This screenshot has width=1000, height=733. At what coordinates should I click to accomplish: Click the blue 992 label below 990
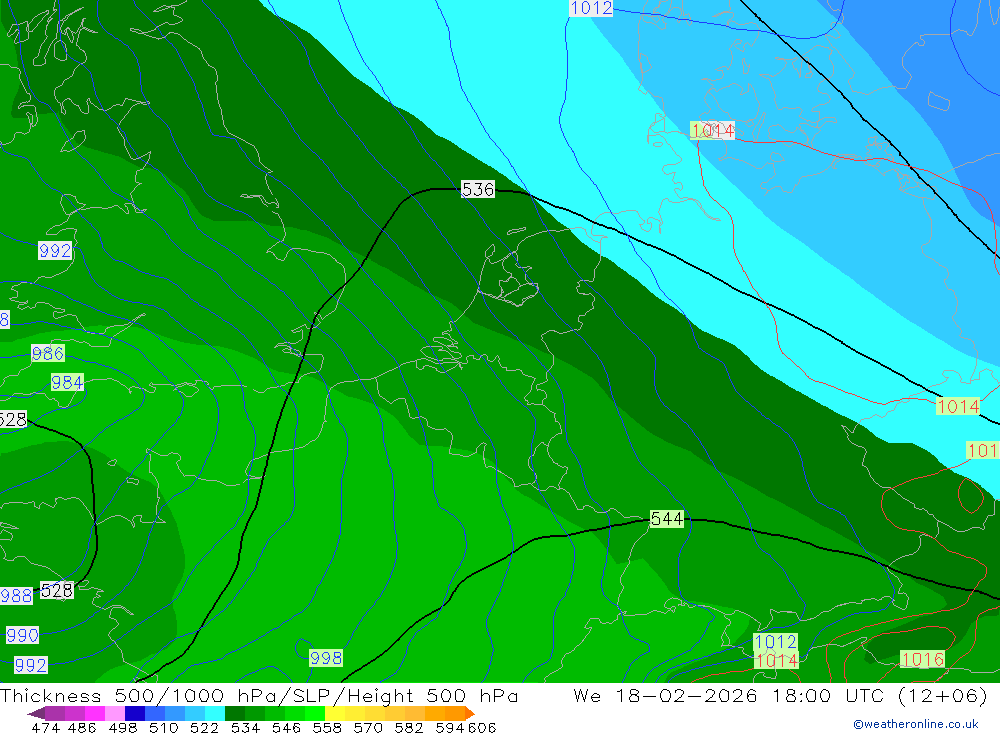click(x=31, y=665)
